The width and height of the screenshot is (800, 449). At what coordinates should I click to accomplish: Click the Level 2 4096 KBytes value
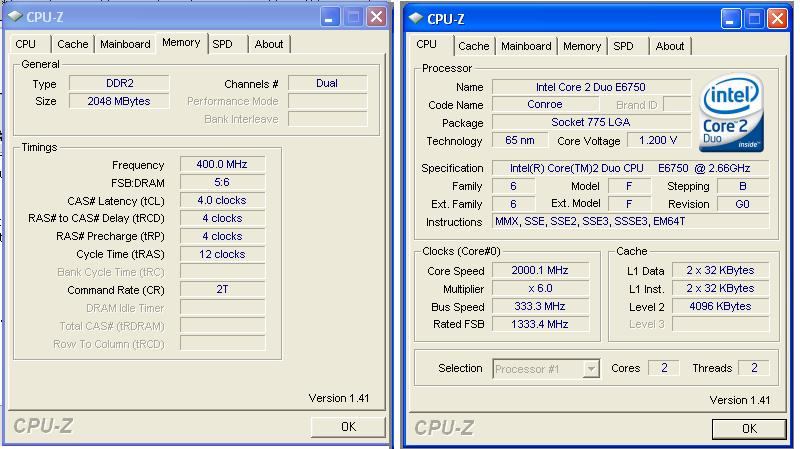(x=720, y=306)
